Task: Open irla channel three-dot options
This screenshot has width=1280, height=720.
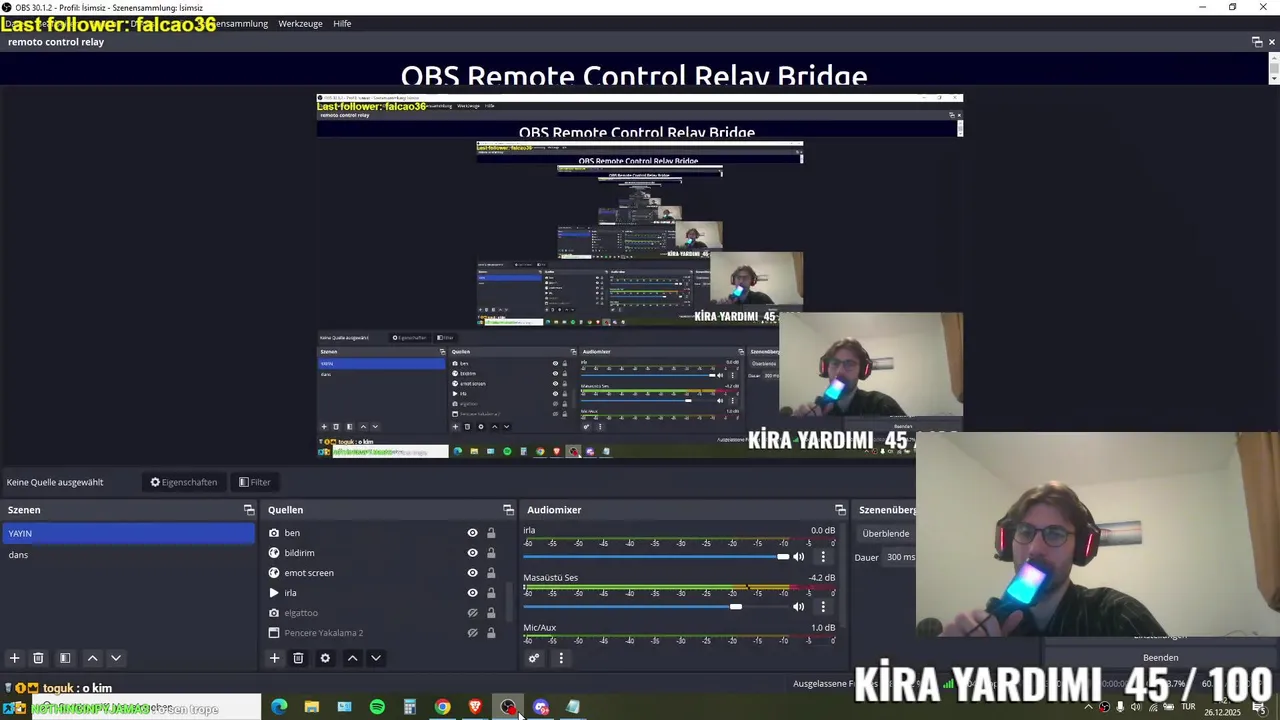Action: (823, 556)
